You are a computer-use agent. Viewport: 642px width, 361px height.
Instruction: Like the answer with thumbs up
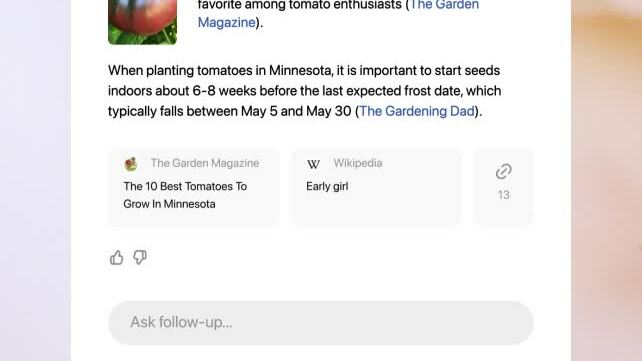coord(117,257)
